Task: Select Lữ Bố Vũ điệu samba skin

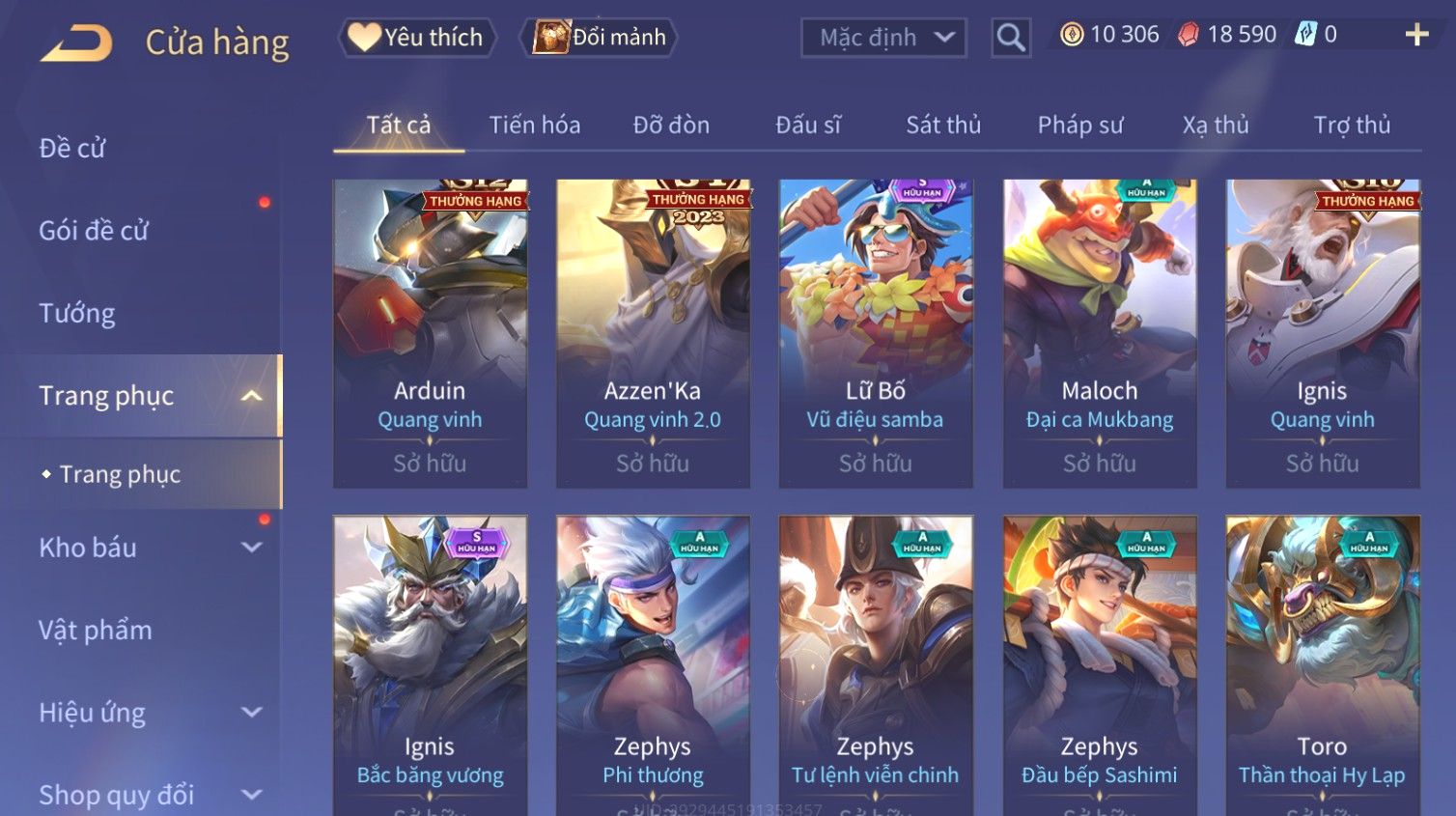Action: (876, 333)
